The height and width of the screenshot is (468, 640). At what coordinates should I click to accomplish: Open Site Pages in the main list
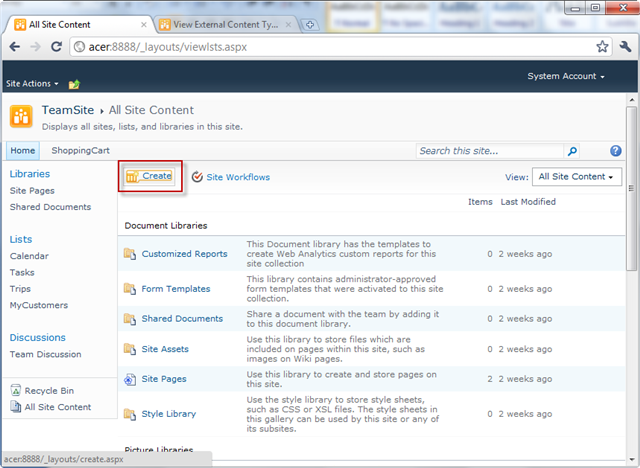pos(164,379)
